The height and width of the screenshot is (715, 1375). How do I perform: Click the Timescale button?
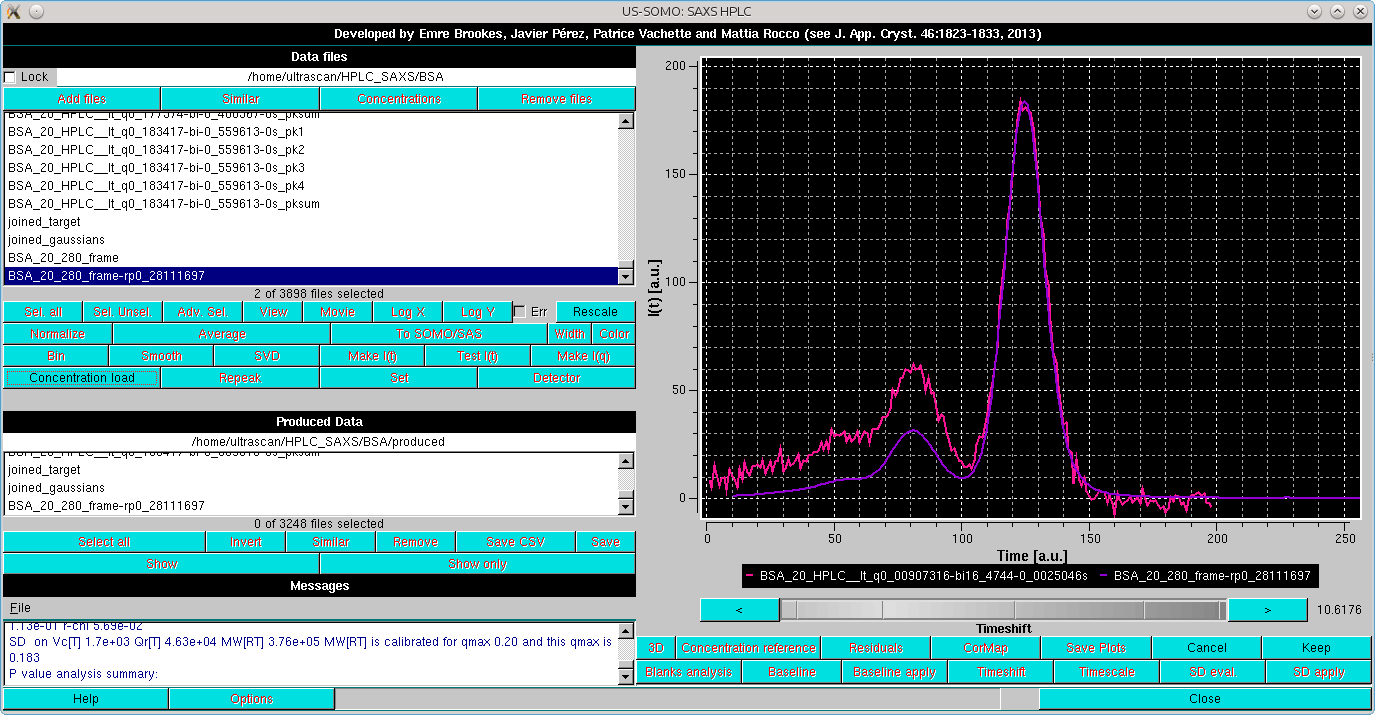[x=1107, y=672]
